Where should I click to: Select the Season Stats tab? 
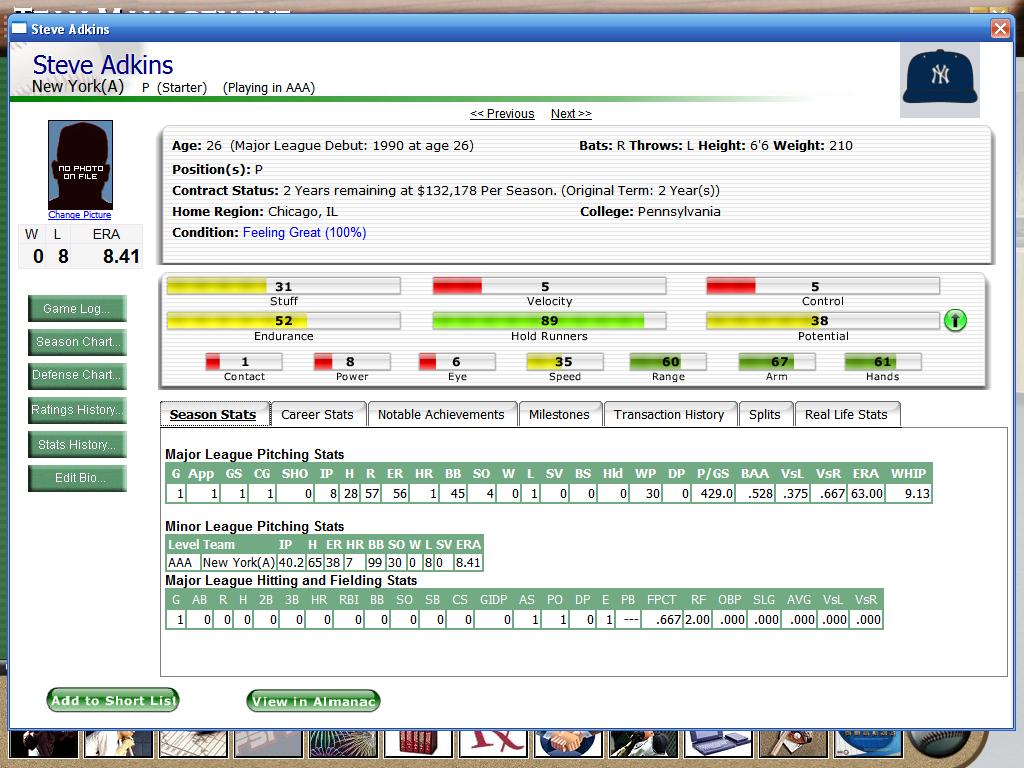[214, 415]
